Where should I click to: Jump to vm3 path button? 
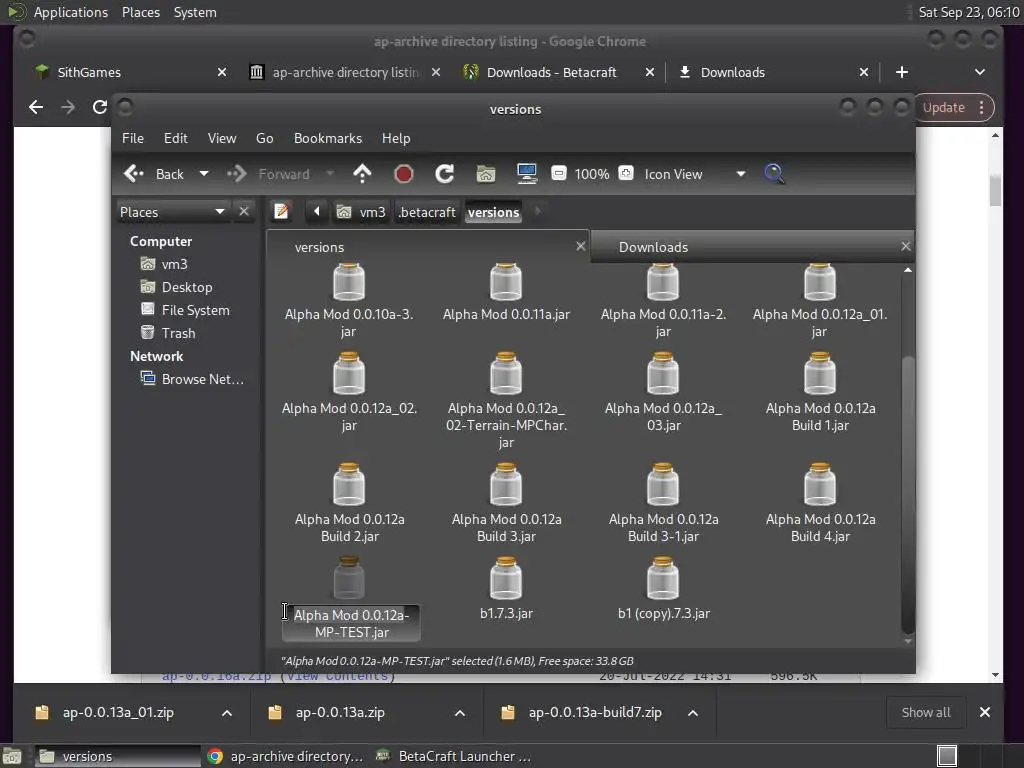click(x=361, y=212)
